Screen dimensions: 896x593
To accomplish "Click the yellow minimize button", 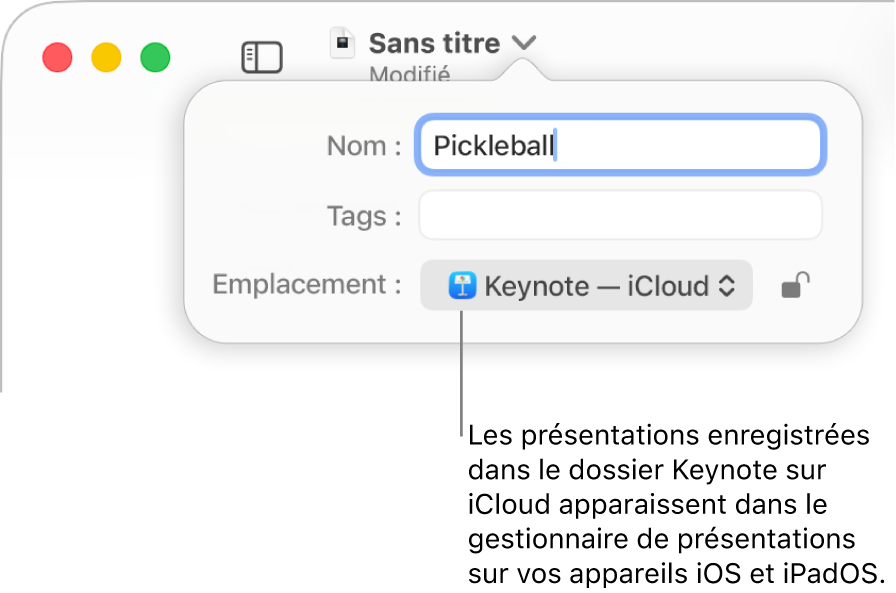I will [106, 57].
